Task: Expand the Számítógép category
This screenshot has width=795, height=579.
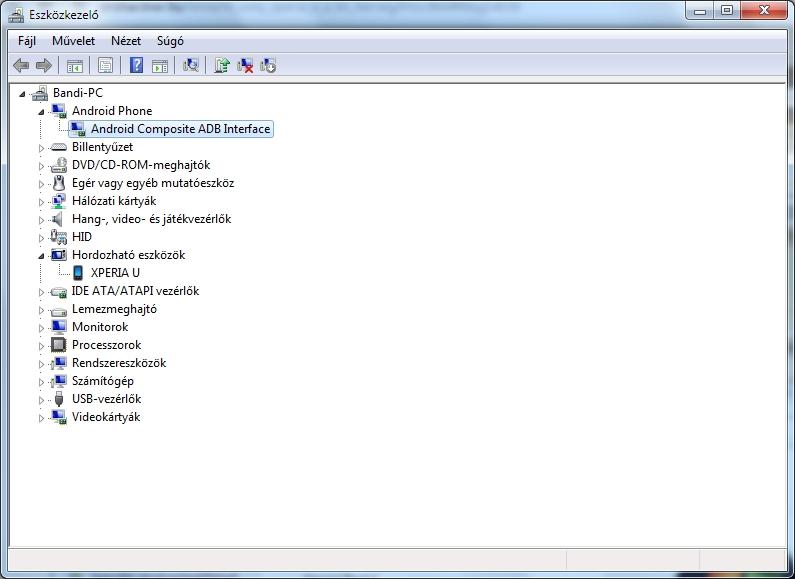Action: point(41,382)
